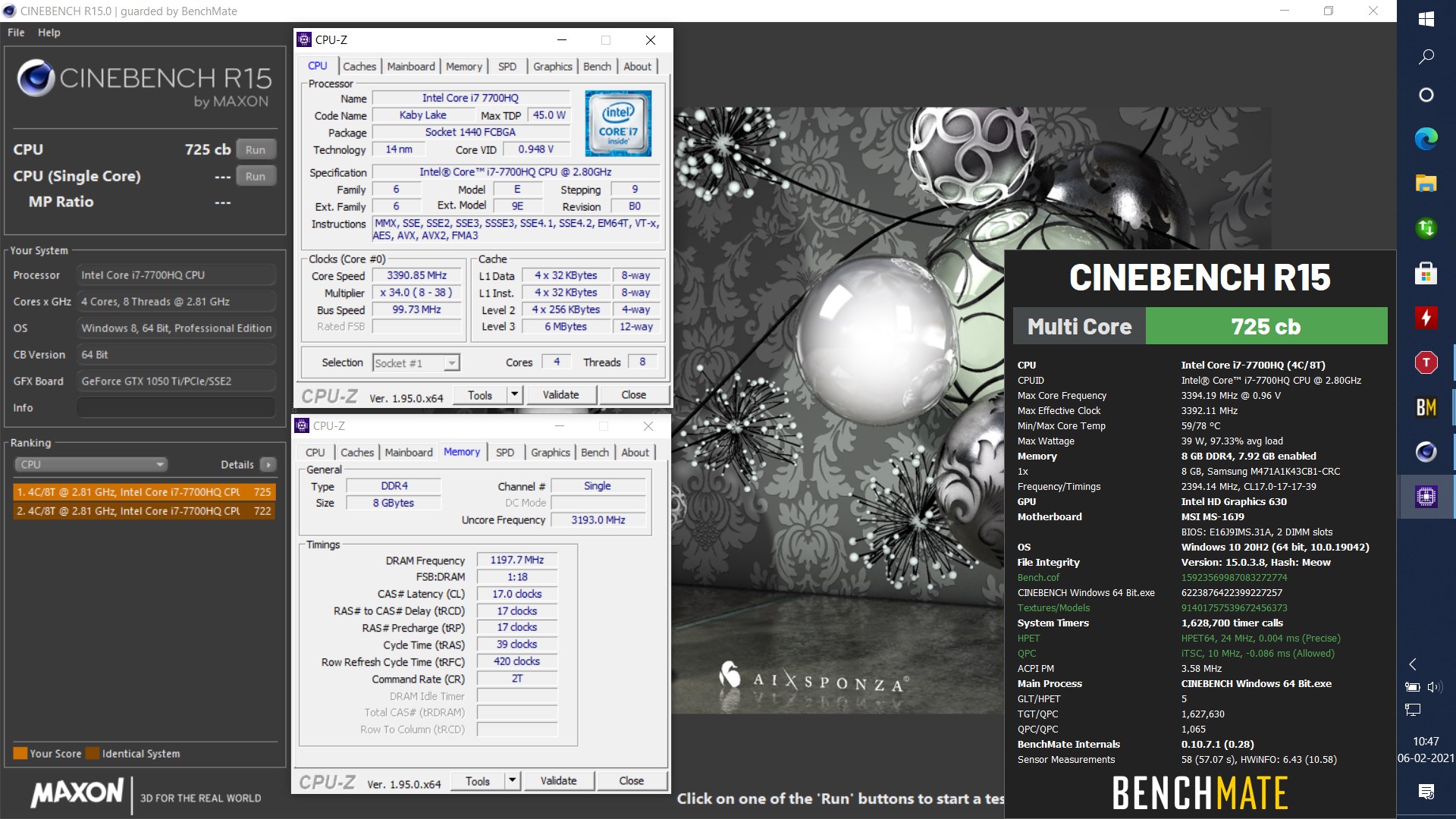Open About tab in bottom CPU-Z

click(x=635, y=453)
